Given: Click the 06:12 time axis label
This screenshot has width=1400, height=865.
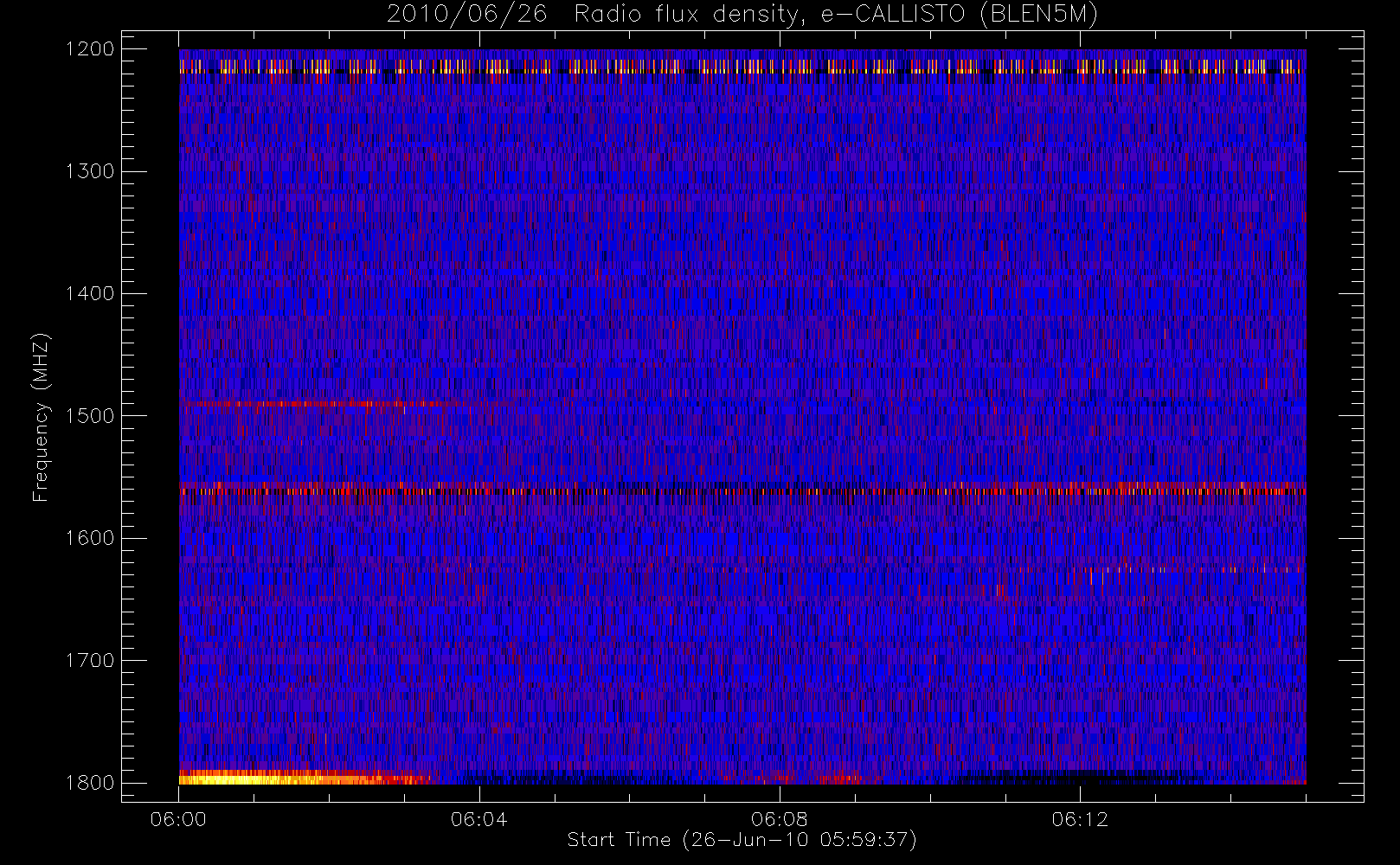Looking at the screenshot, I should tap(1080, 819).
